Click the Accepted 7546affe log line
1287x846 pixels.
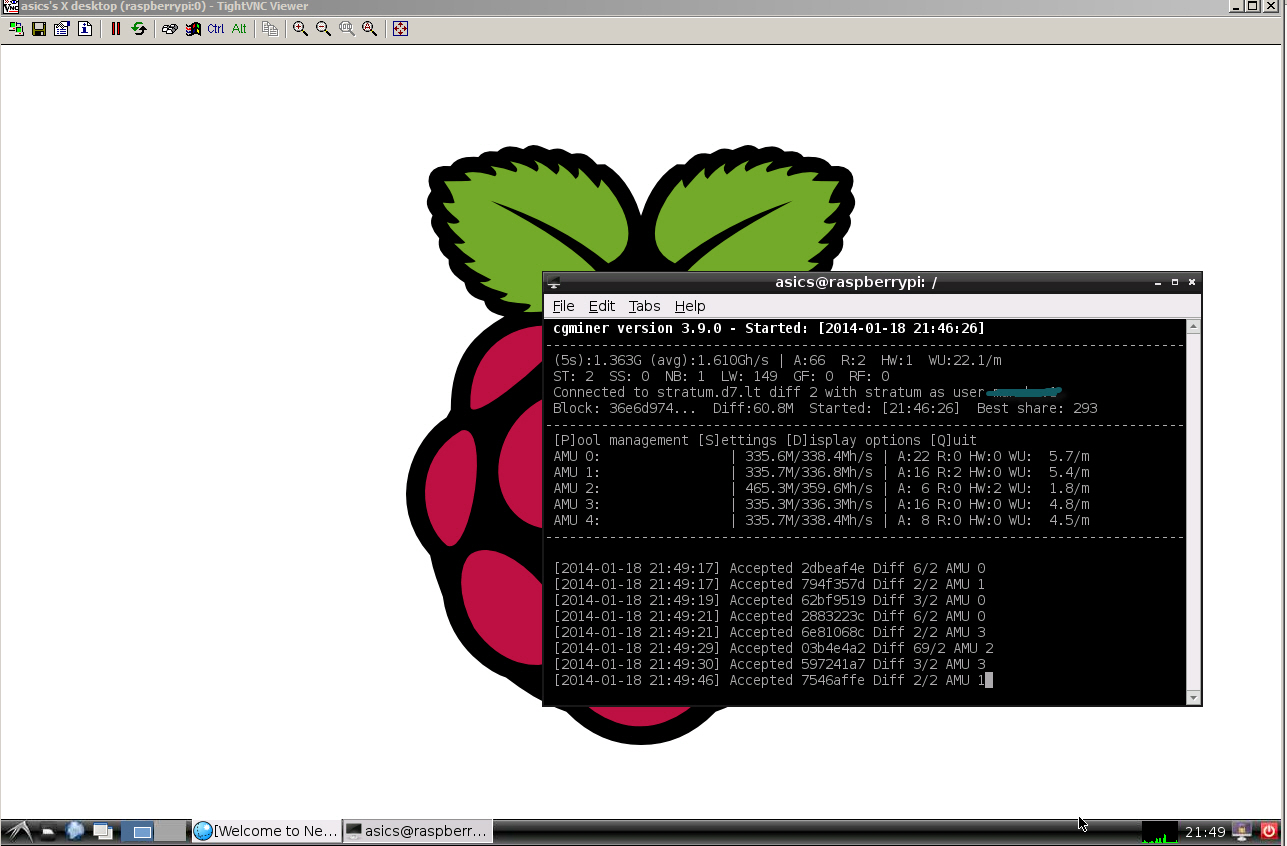tap(769, 680)
